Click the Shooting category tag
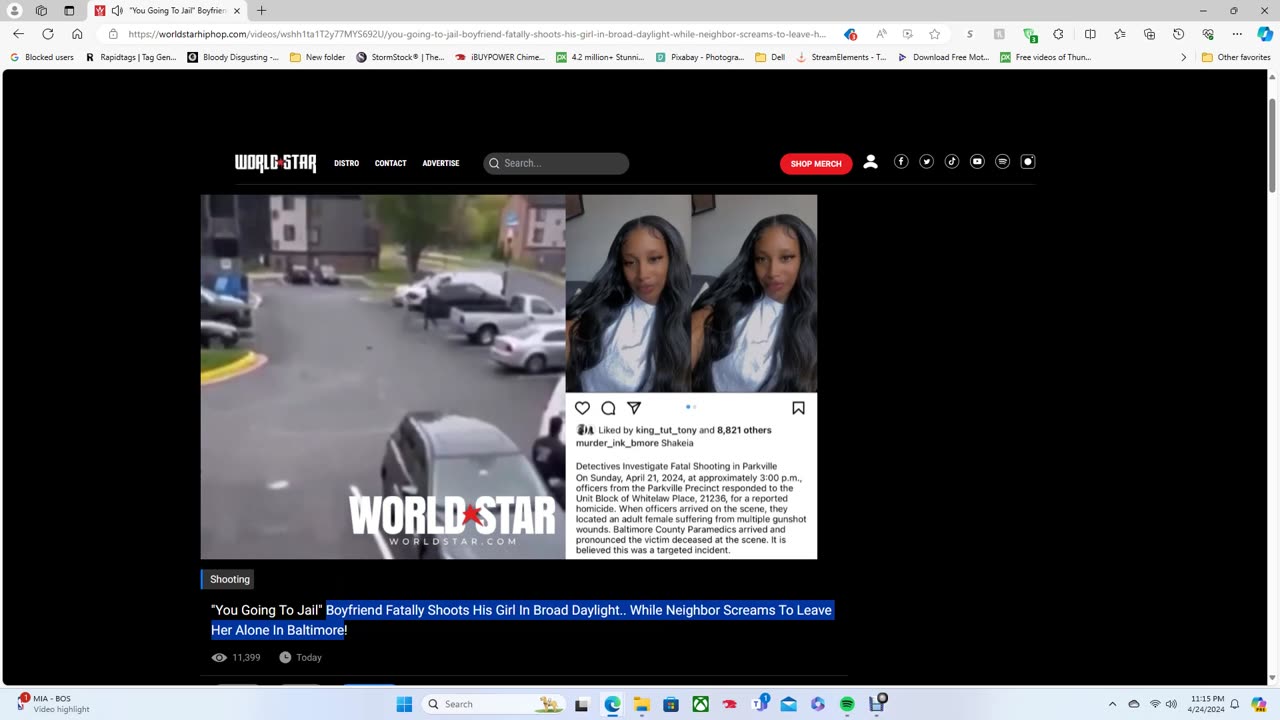Screen dimensions: 1280x720 pos(229,579)
